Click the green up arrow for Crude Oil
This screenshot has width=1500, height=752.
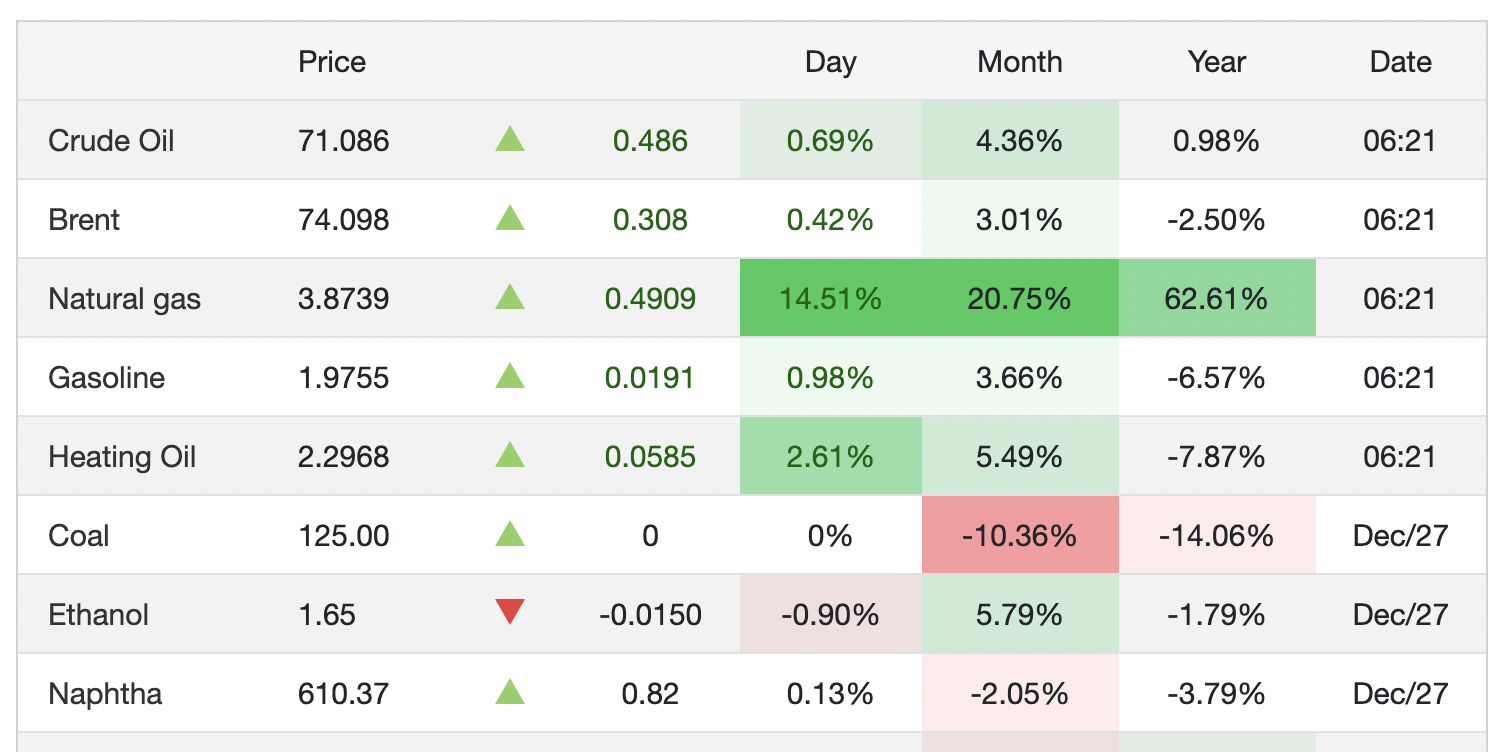(510, 139)
